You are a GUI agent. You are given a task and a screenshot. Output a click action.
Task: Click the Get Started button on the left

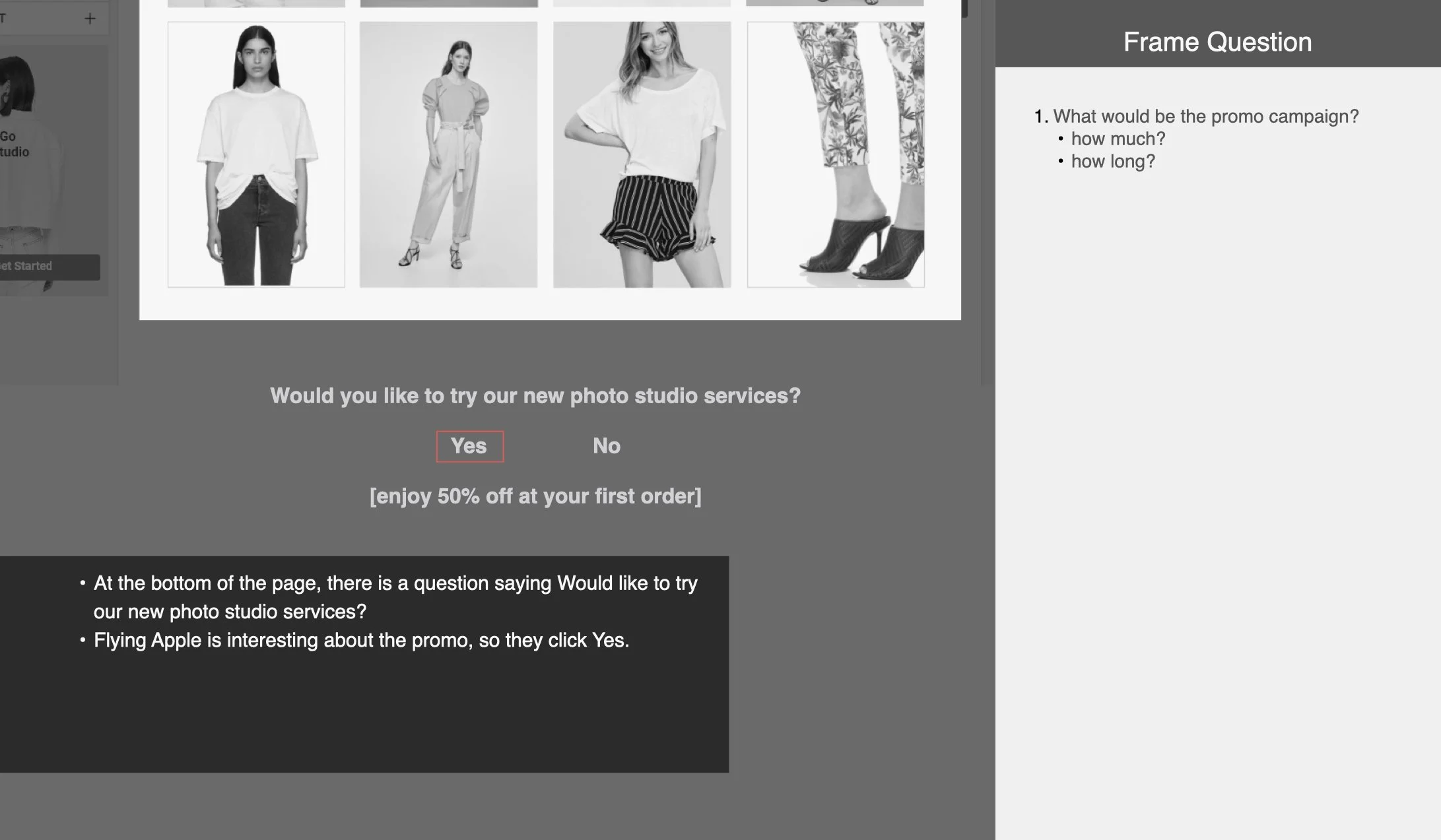point(50,267)
